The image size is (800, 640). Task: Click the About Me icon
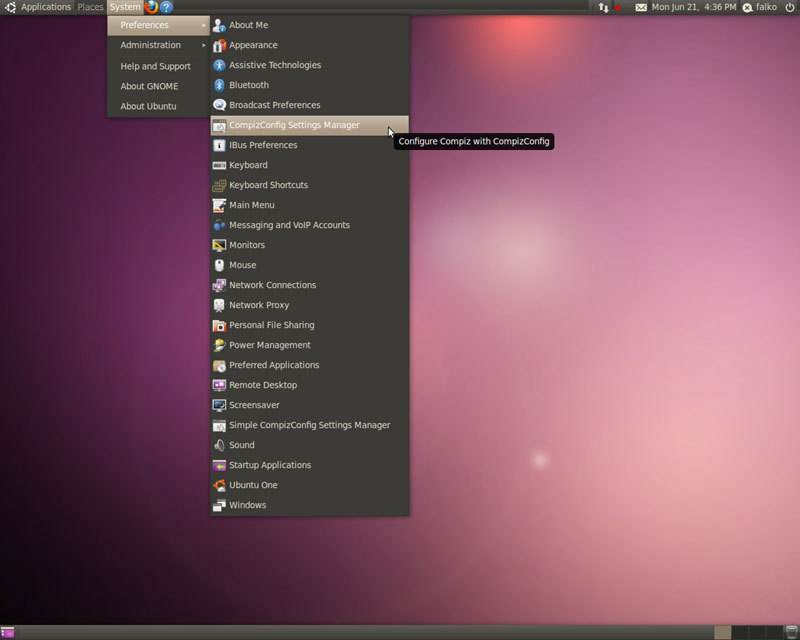219,25
